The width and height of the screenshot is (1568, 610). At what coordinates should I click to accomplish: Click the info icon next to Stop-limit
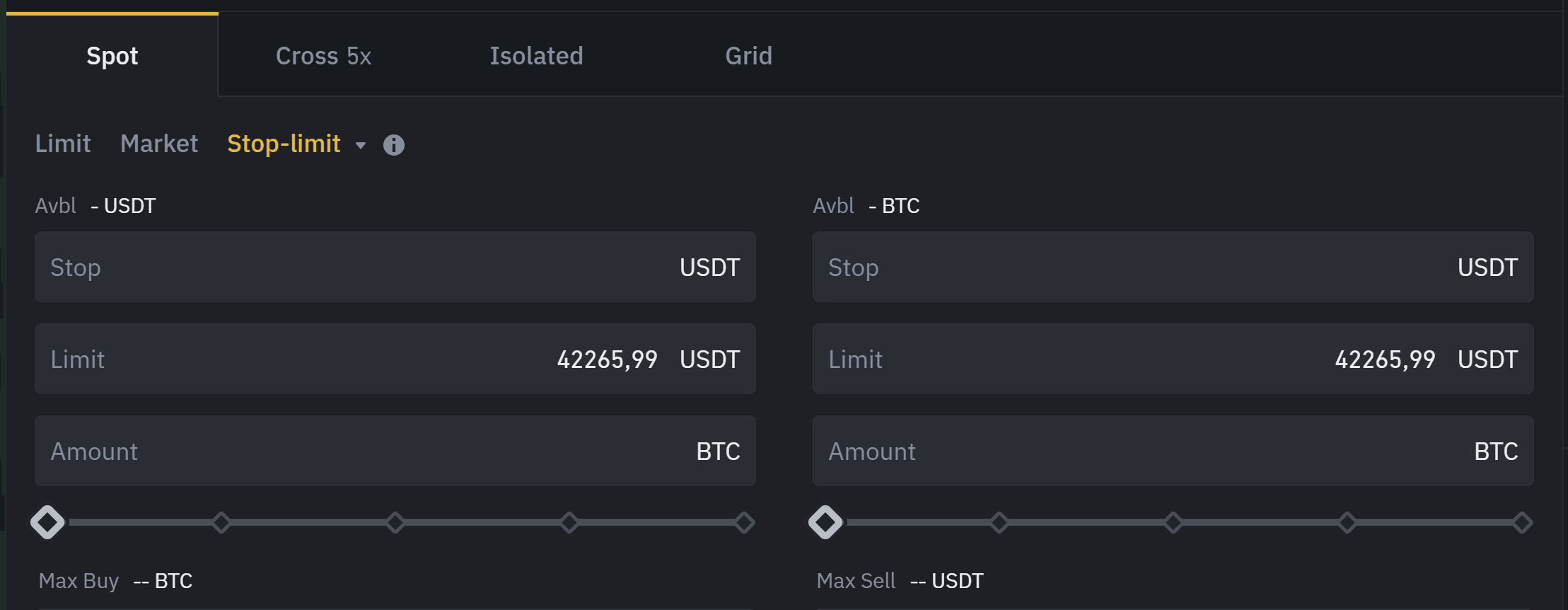click(x=394, y=144)
